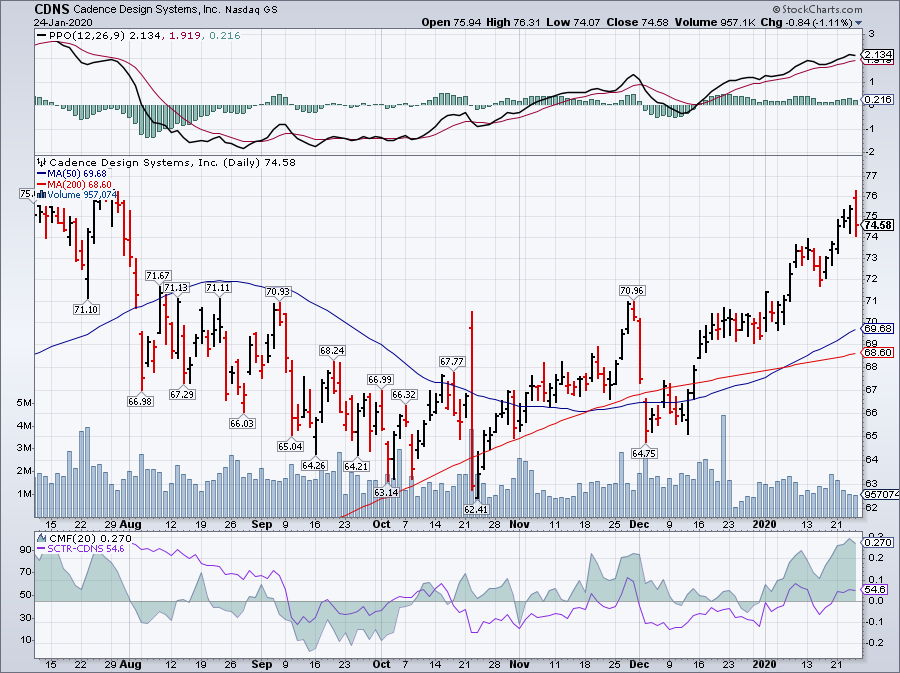Click the 64.26 low price annotation
The width and height of the screenshot is (900, 673).
[x=314, y=465]
